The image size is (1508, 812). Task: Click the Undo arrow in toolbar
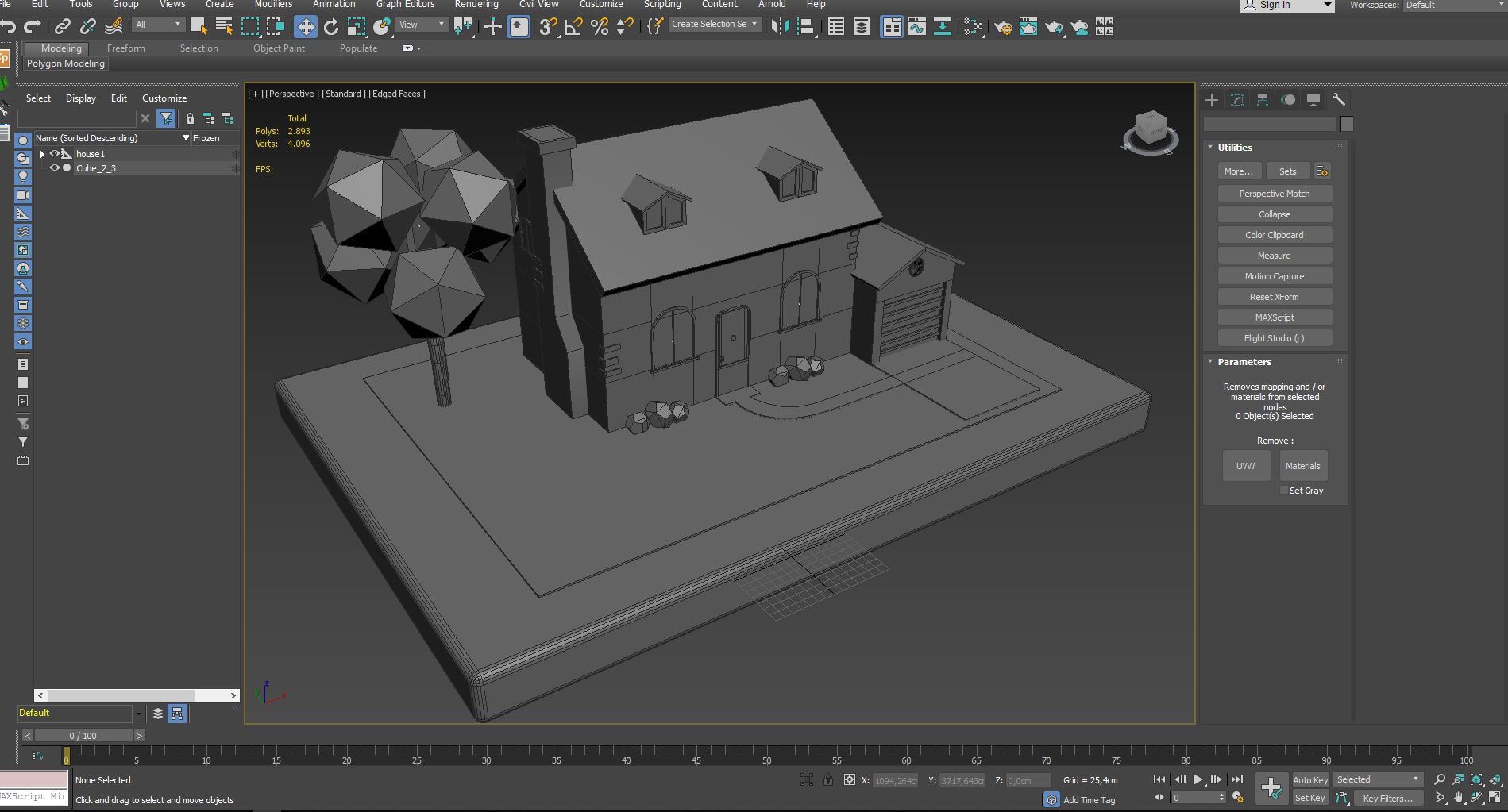point(9,27)
